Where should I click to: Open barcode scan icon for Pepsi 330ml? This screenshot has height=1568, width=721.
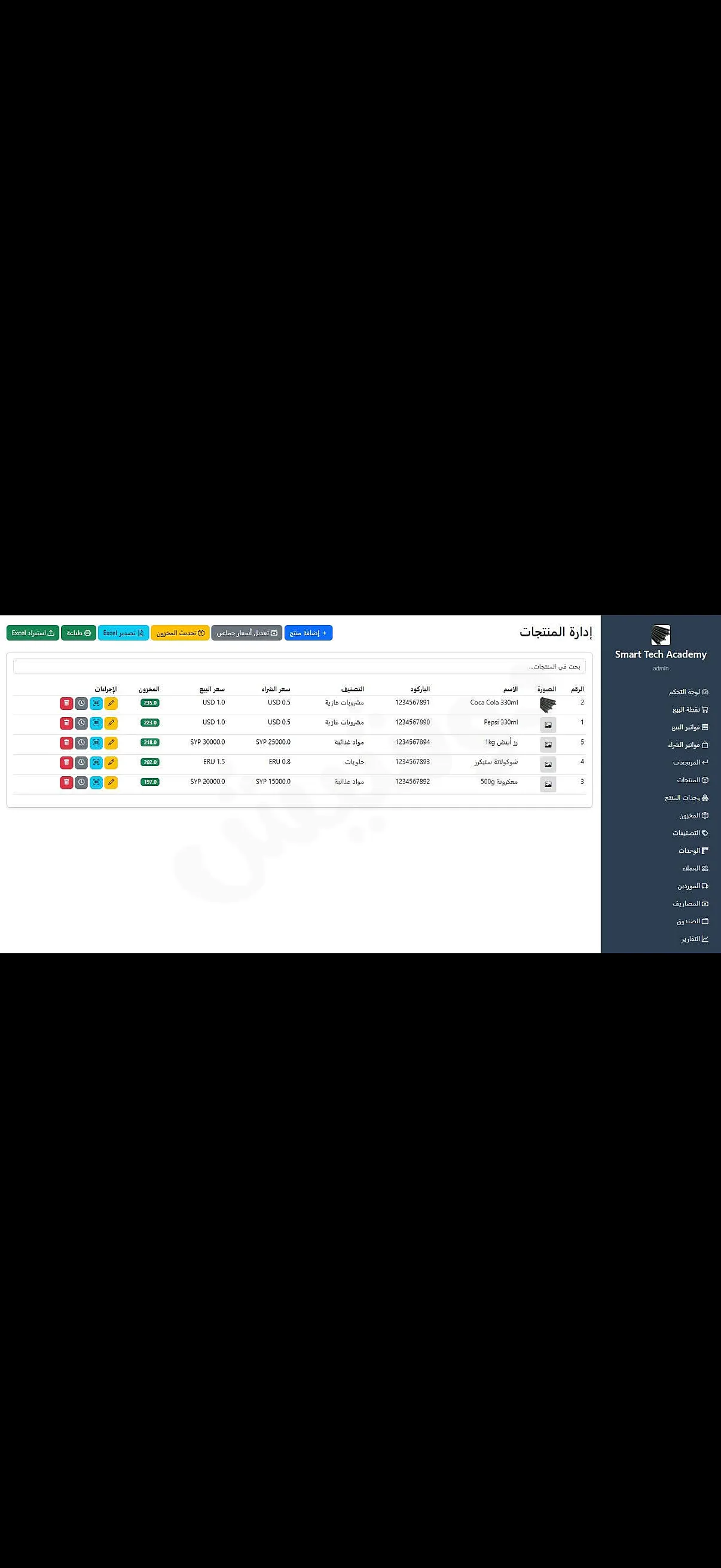96,723
